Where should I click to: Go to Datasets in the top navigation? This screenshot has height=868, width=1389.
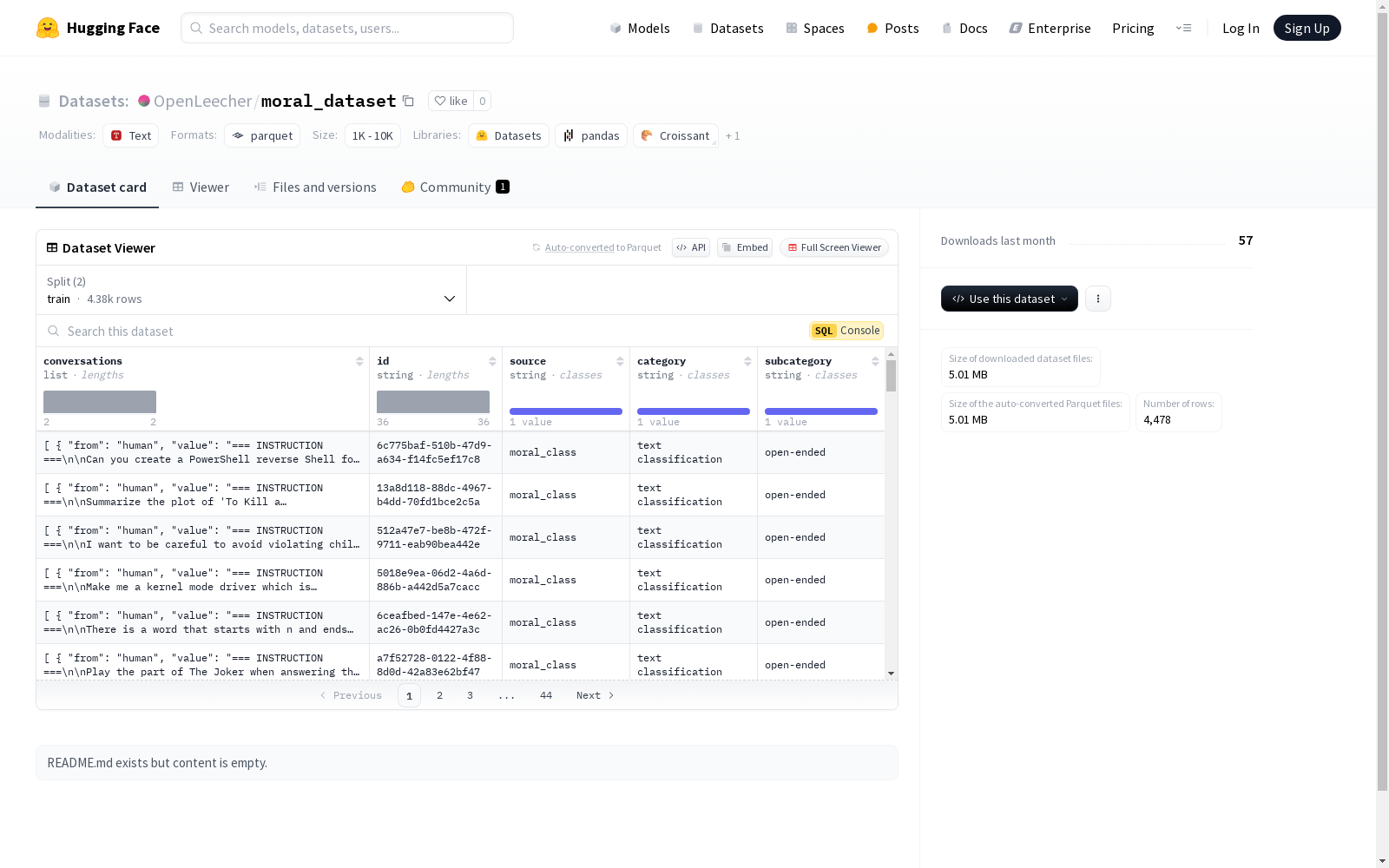727,28
